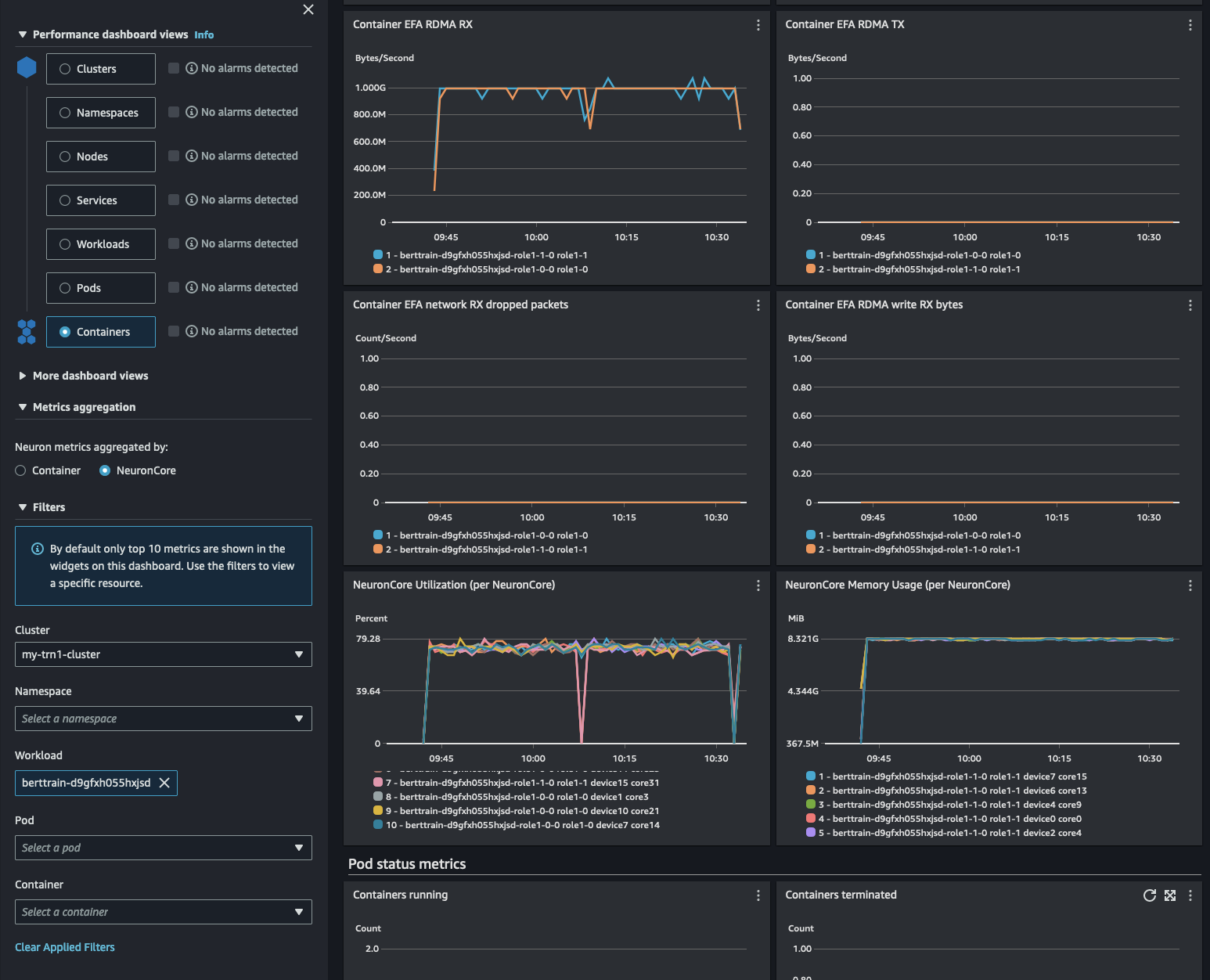The height and width of the screenshot is (980, 1210).
Task: Open Container EFA RDMA TX widget menu
Action: click(x=1190, y=25)
